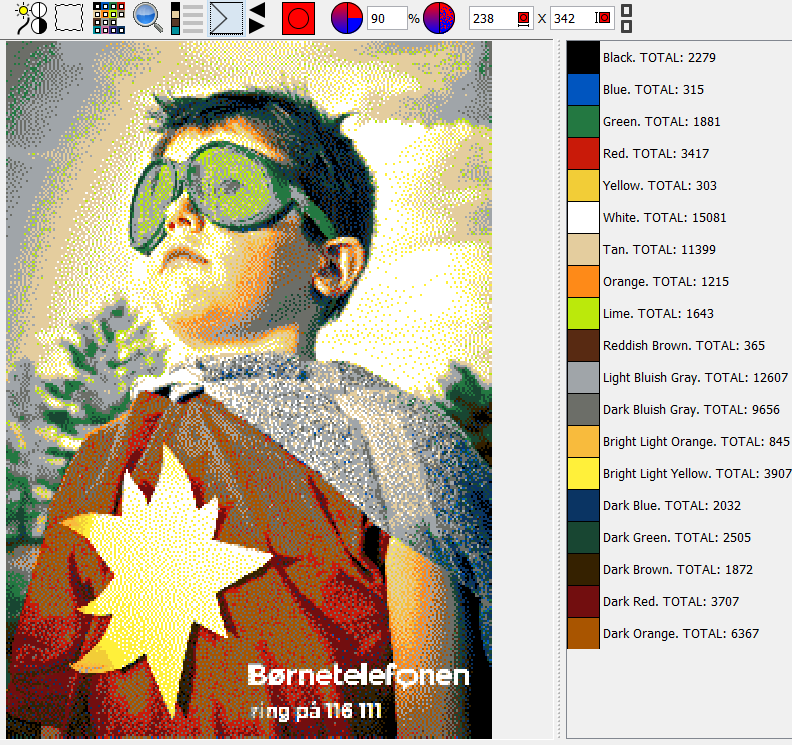Select the Dark Orange color swatch
Viewport: 792px width, 745px height.
(583, 633)
